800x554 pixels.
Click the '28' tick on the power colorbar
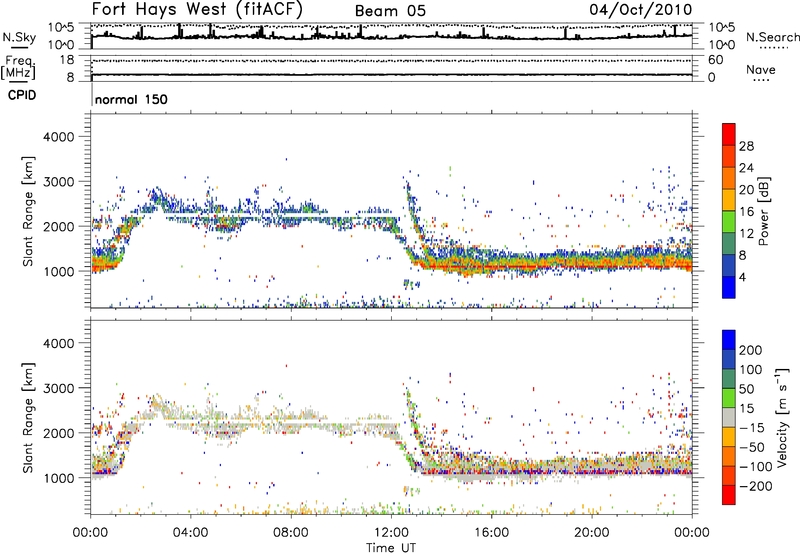[x=746, y=146]
